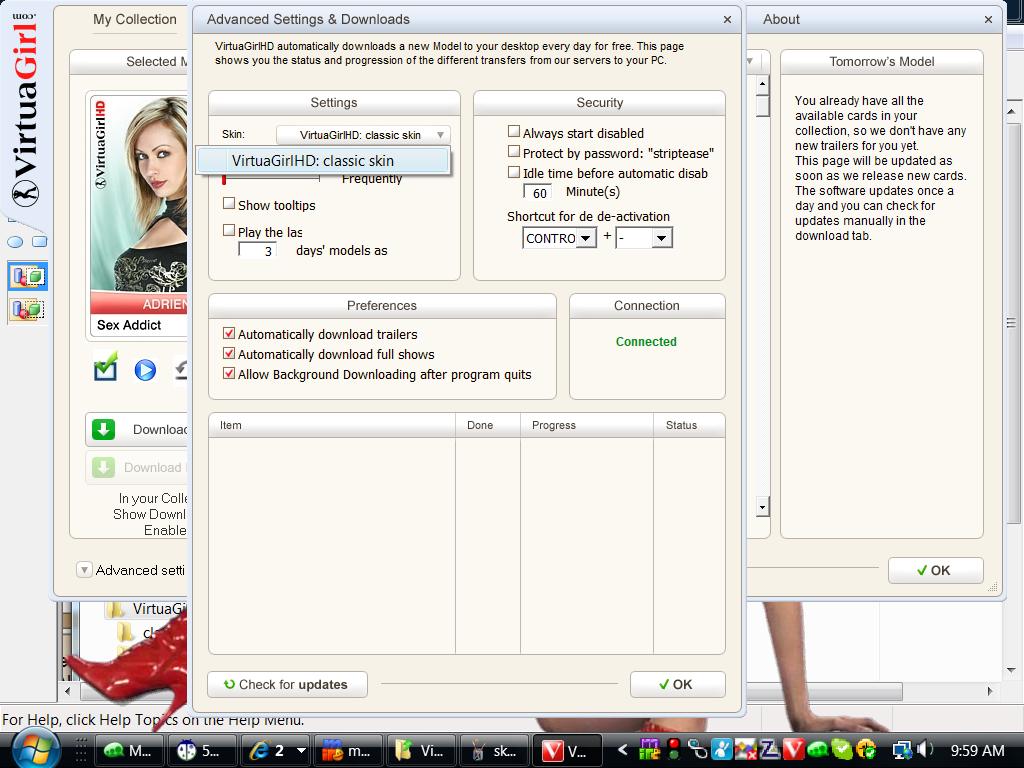1024x768 pixels.
Task: Switch to the 'sk...' taskbar window
Action: tap(494, 750)
